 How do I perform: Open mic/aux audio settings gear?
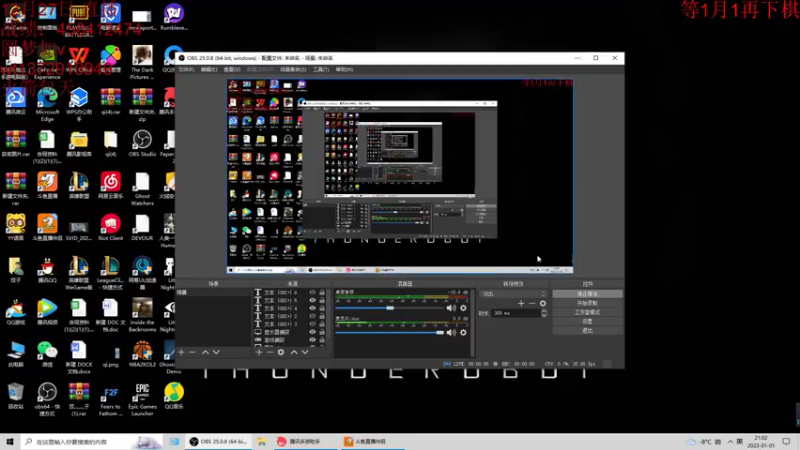463,332
